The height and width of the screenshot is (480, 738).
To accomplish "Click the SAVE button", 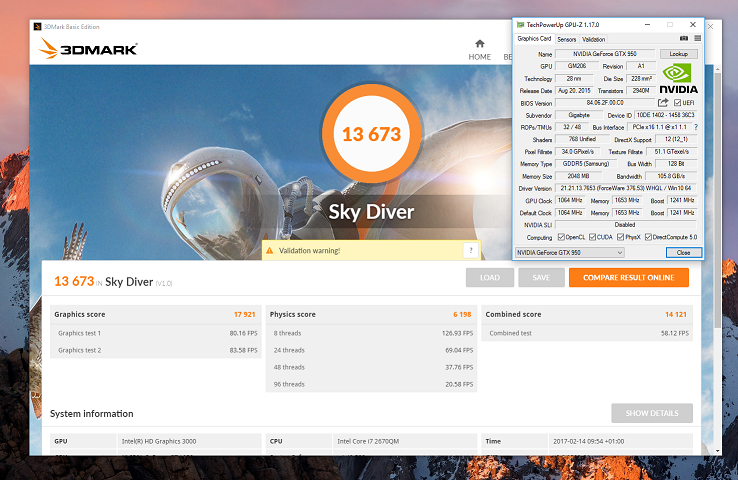I will click(541, 278).
